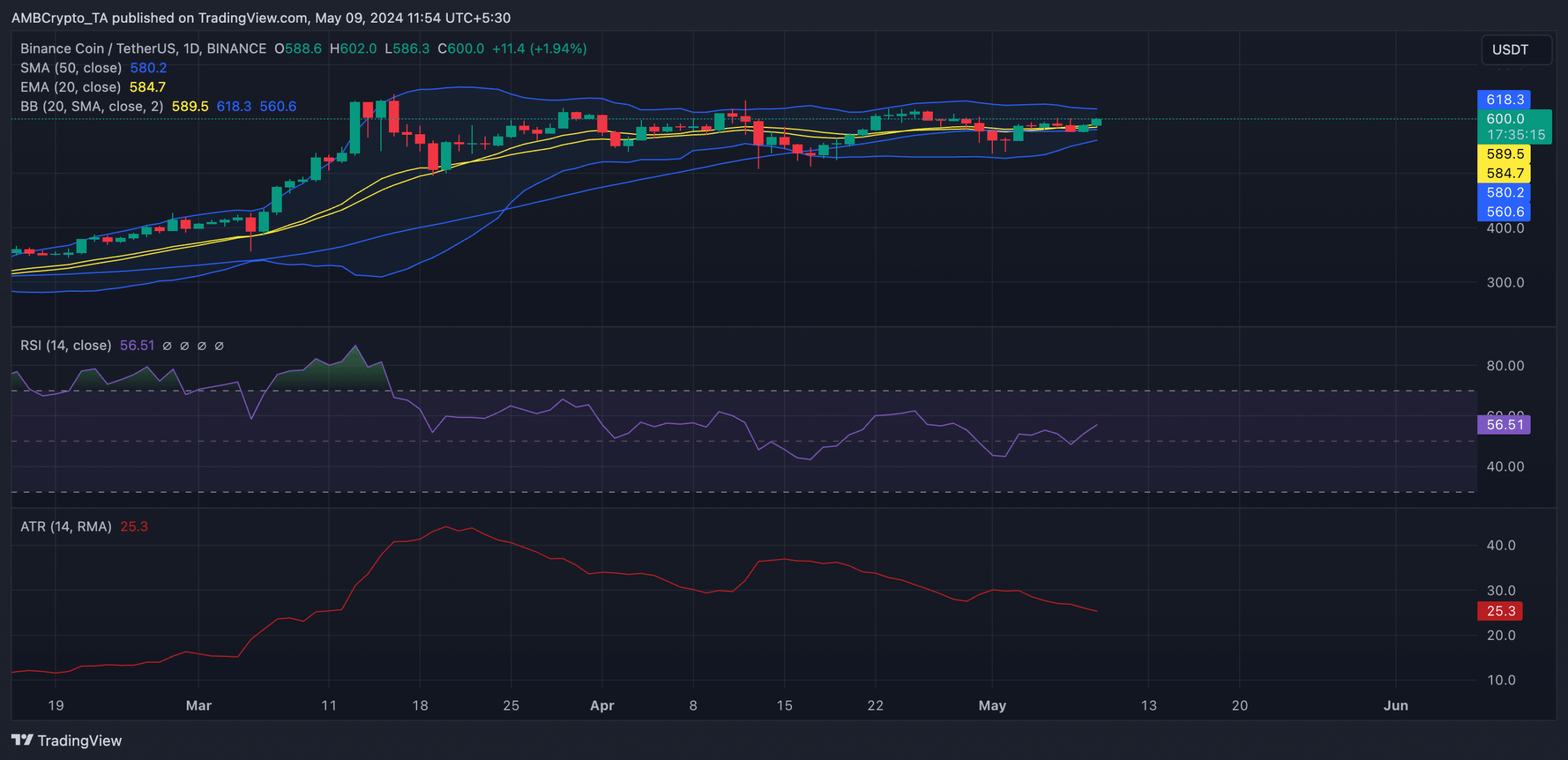Click the L586.3 low value in legend
This screenshot has width=1568, height=760.
click(407, 48)
